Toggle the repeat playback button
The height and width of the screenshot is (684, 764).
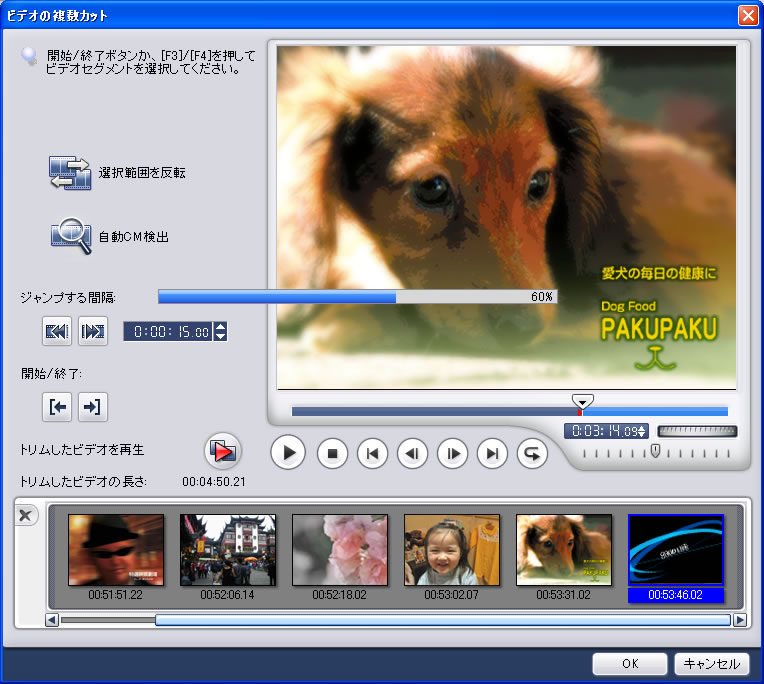tap(532, 454)
